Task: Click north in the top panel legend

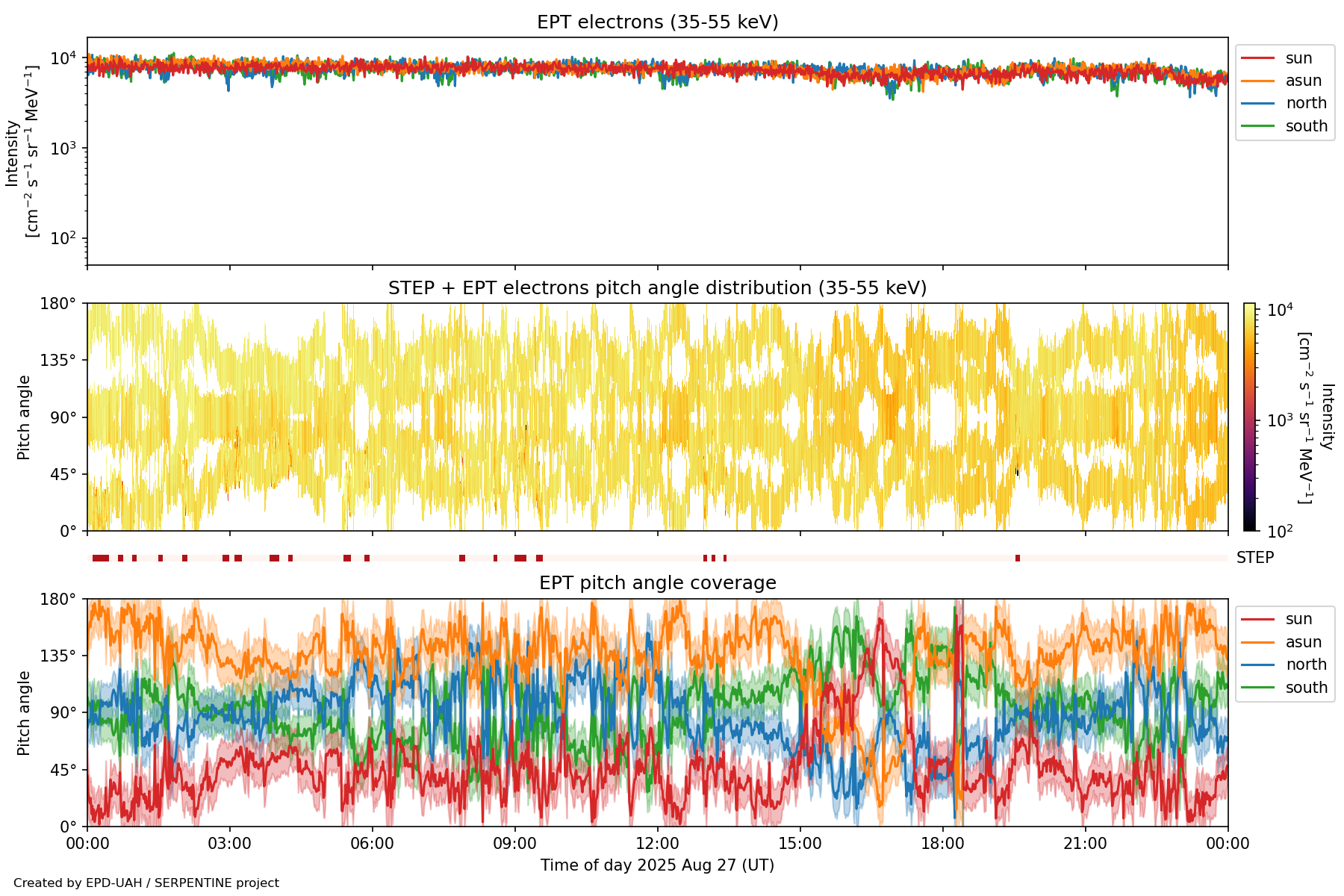Action: (1305, 103)
